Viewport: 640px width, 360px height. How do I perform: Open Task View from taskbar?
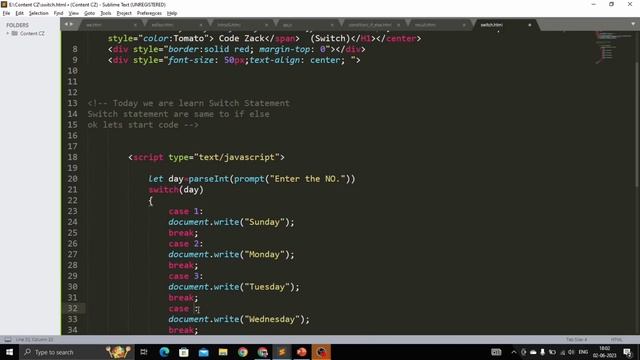(144, 352)
